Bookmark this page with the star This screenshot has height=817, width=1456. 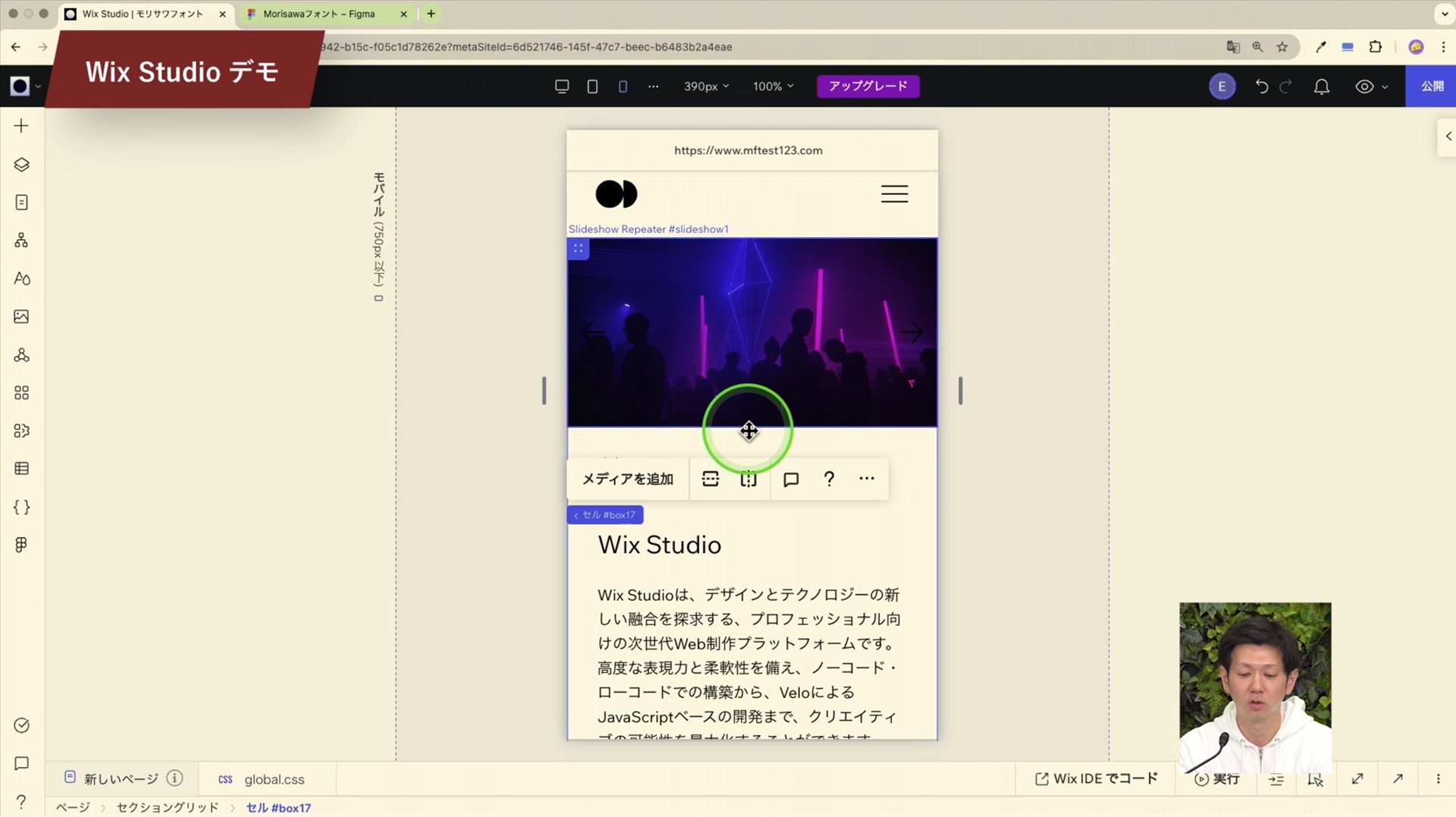1282,47
